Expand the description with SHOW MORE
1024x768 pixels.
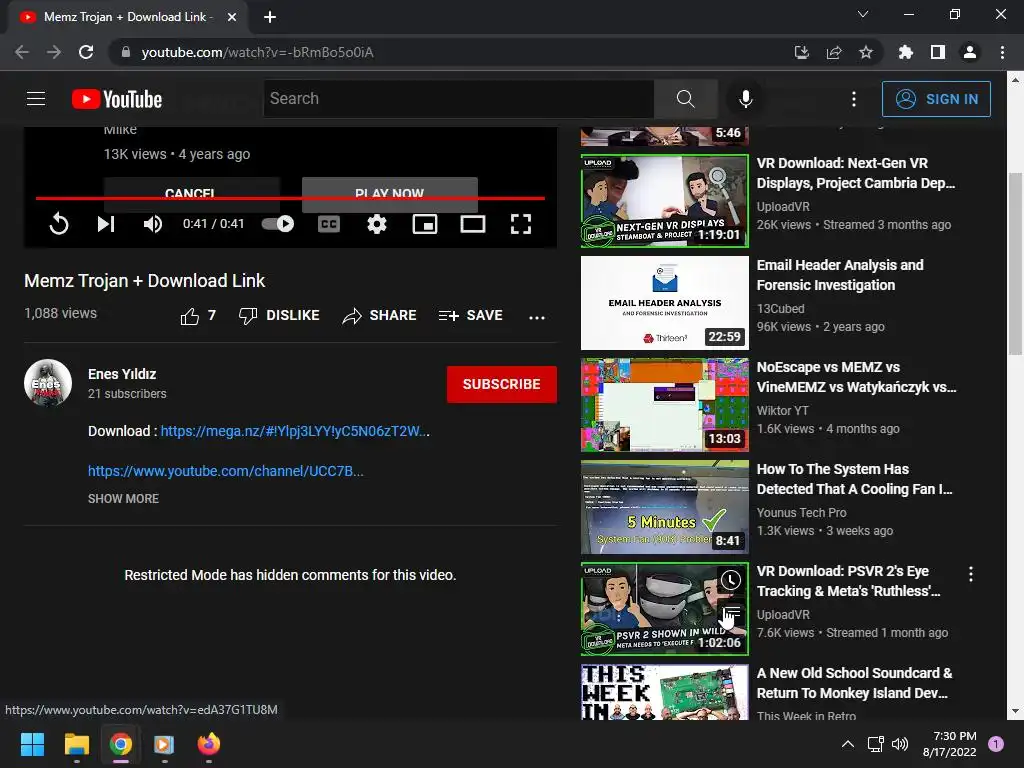(x=123, y=498)
